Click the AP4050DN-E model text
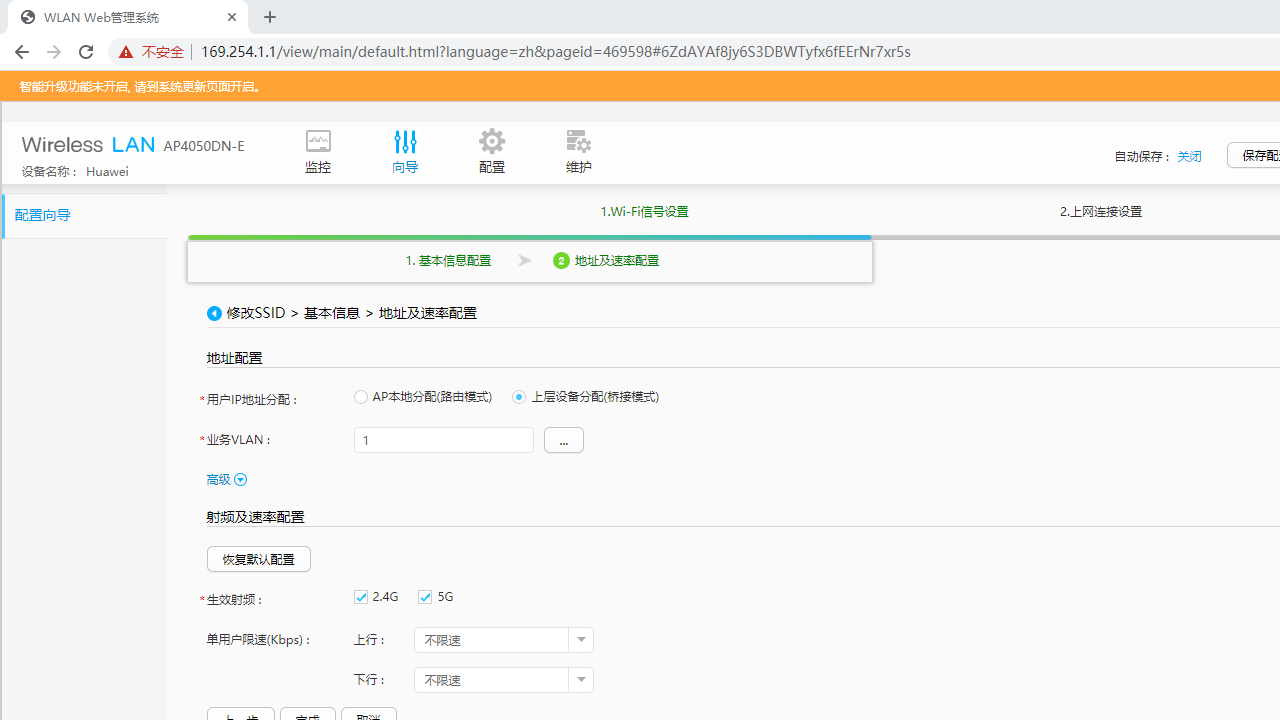 point(204,146)
